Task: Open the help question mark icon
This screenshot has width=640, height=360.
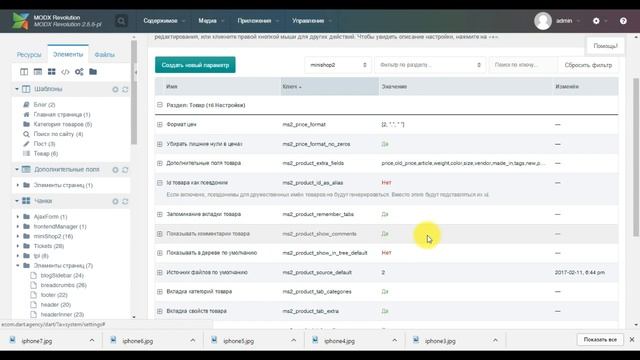Action: point(623,21)
